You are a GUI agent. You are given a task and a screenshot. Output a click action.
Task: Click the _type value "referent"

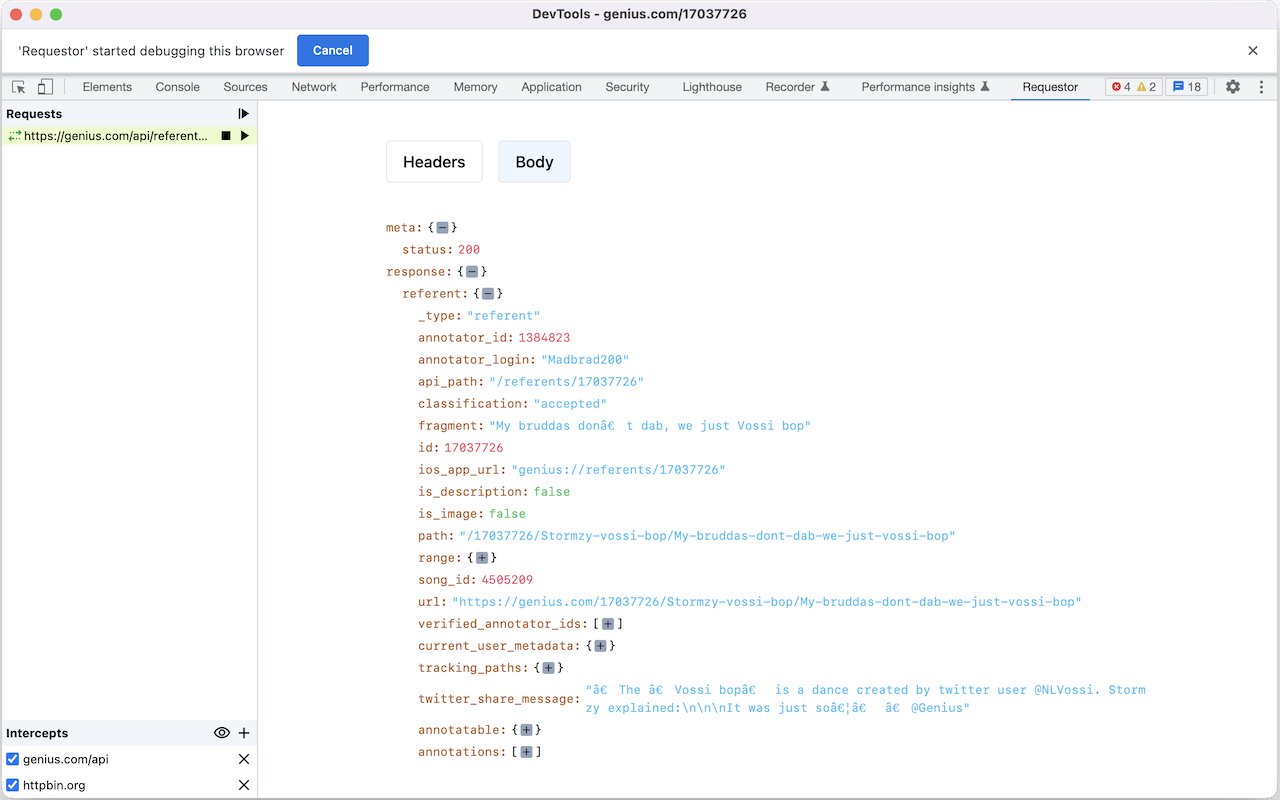[x=503, y=316]
